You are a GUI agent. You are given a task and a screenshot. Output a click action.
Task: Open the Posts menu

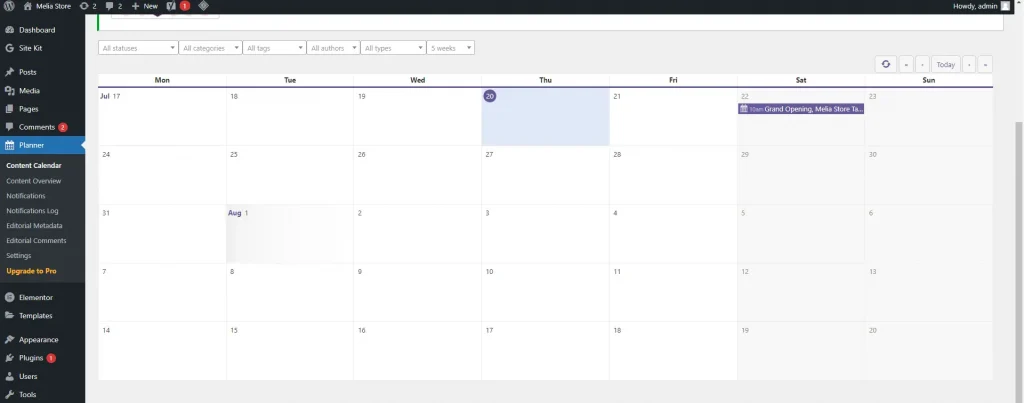coord(27,73)
